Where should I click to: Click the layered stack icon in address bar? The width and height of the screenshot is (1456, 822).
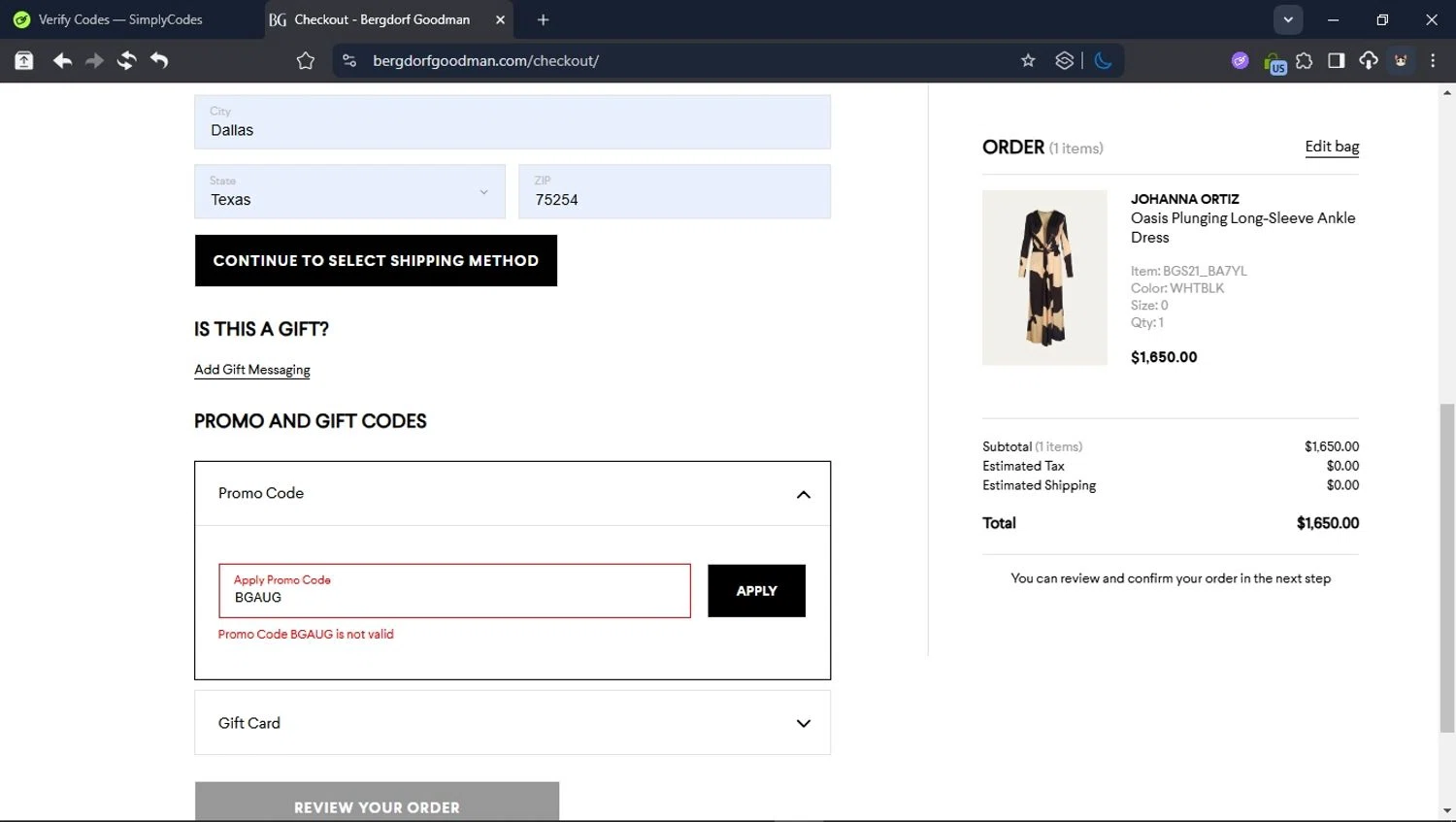[x=1065, y=60]
